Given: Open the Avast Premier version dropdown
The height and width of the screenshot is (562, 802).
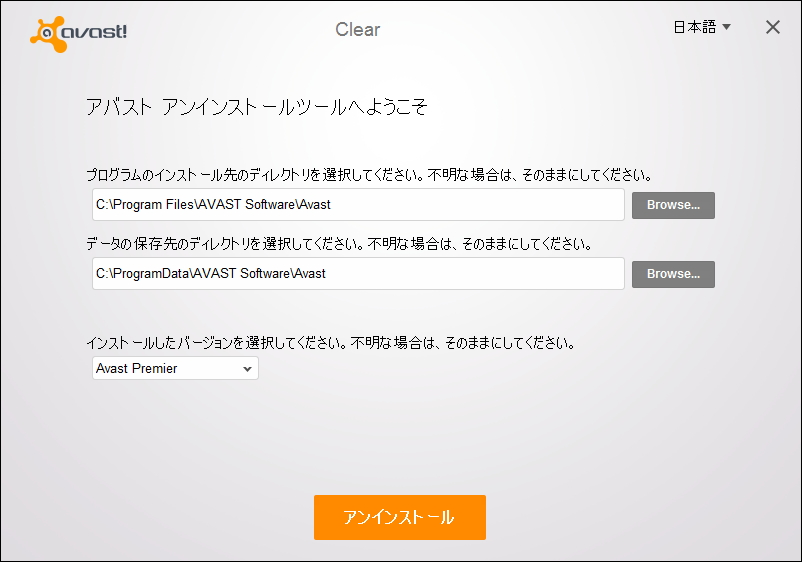Looking at the screenshot, I should coord(175,368).
